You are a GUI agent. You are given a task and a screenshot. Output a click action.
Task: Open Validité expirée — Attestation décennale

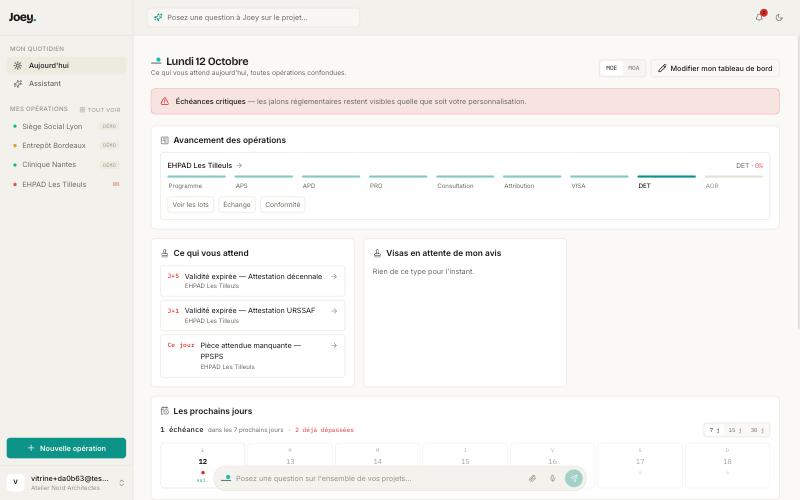click(x=253, y=281)
